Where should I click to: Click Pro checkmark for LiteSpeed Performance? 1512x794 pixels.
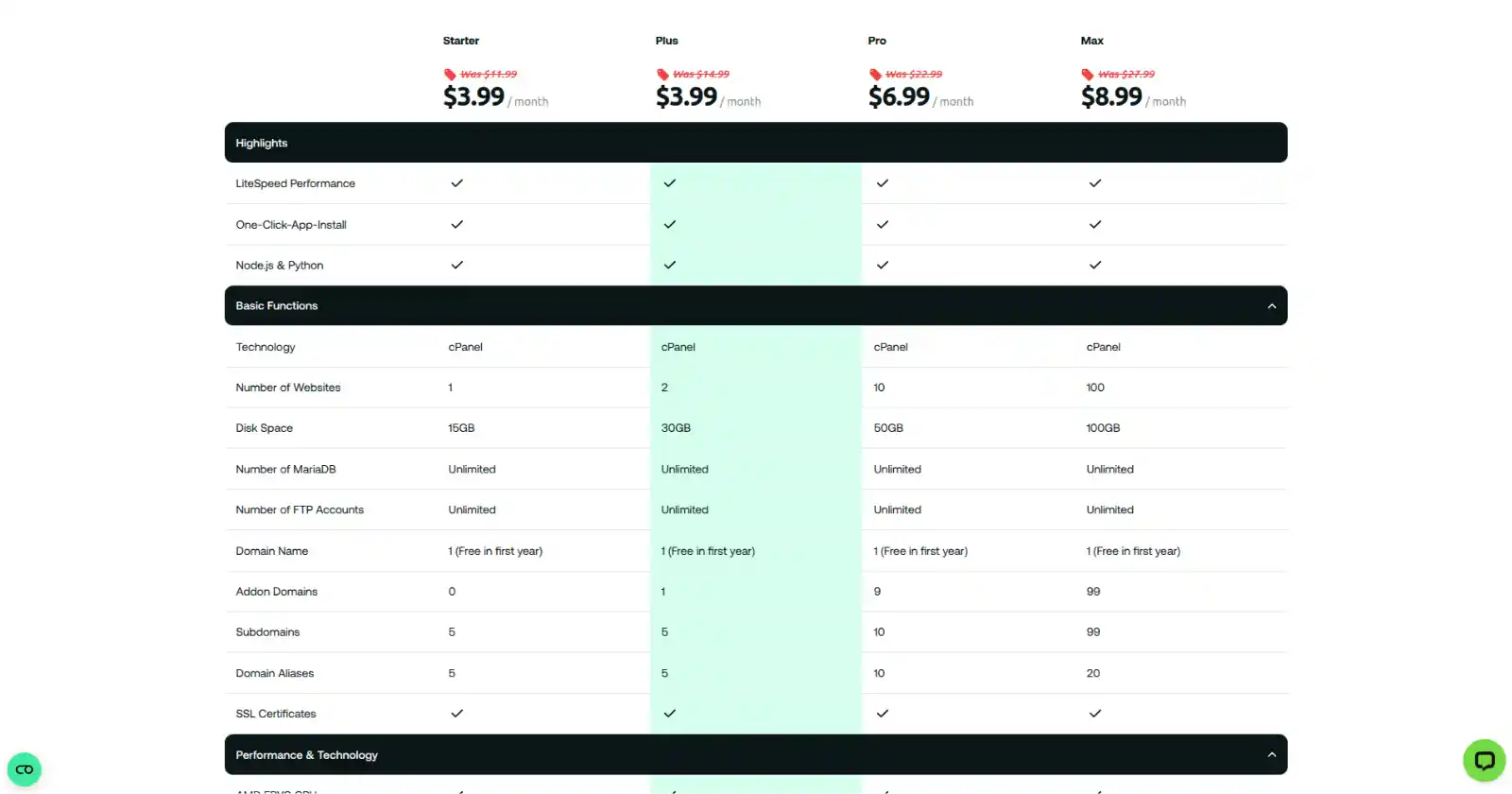(883, 183)
